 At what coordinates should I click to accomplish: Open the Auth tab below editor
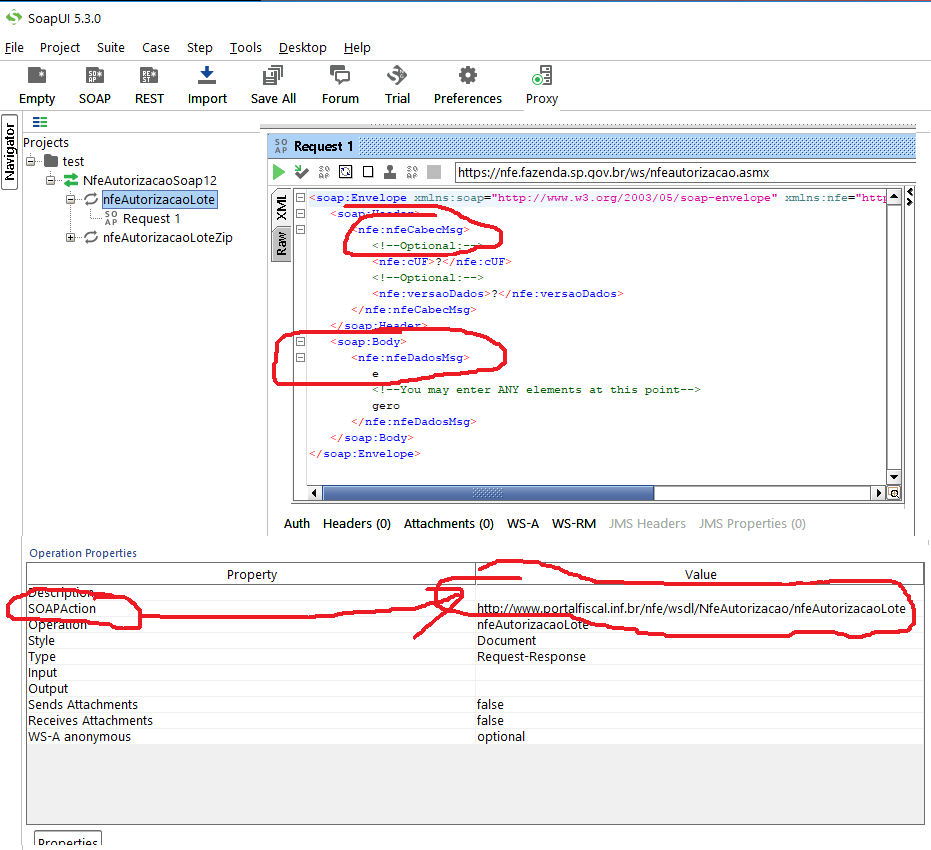pos(297,523)
